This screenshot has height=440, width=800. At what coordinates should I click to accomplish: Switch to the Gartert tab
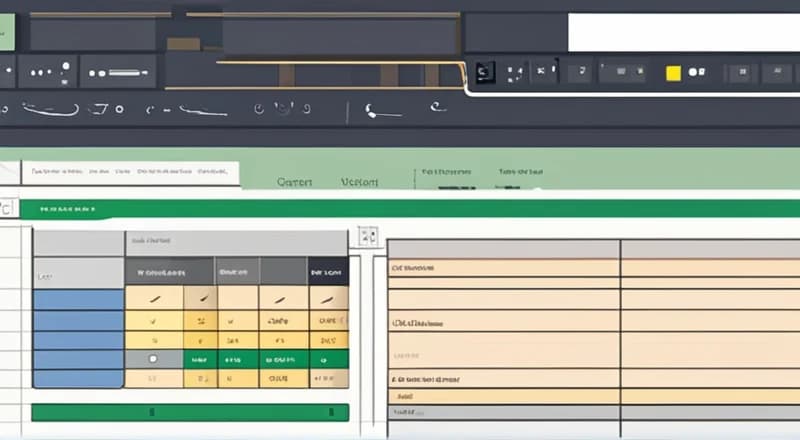(295, 182)
